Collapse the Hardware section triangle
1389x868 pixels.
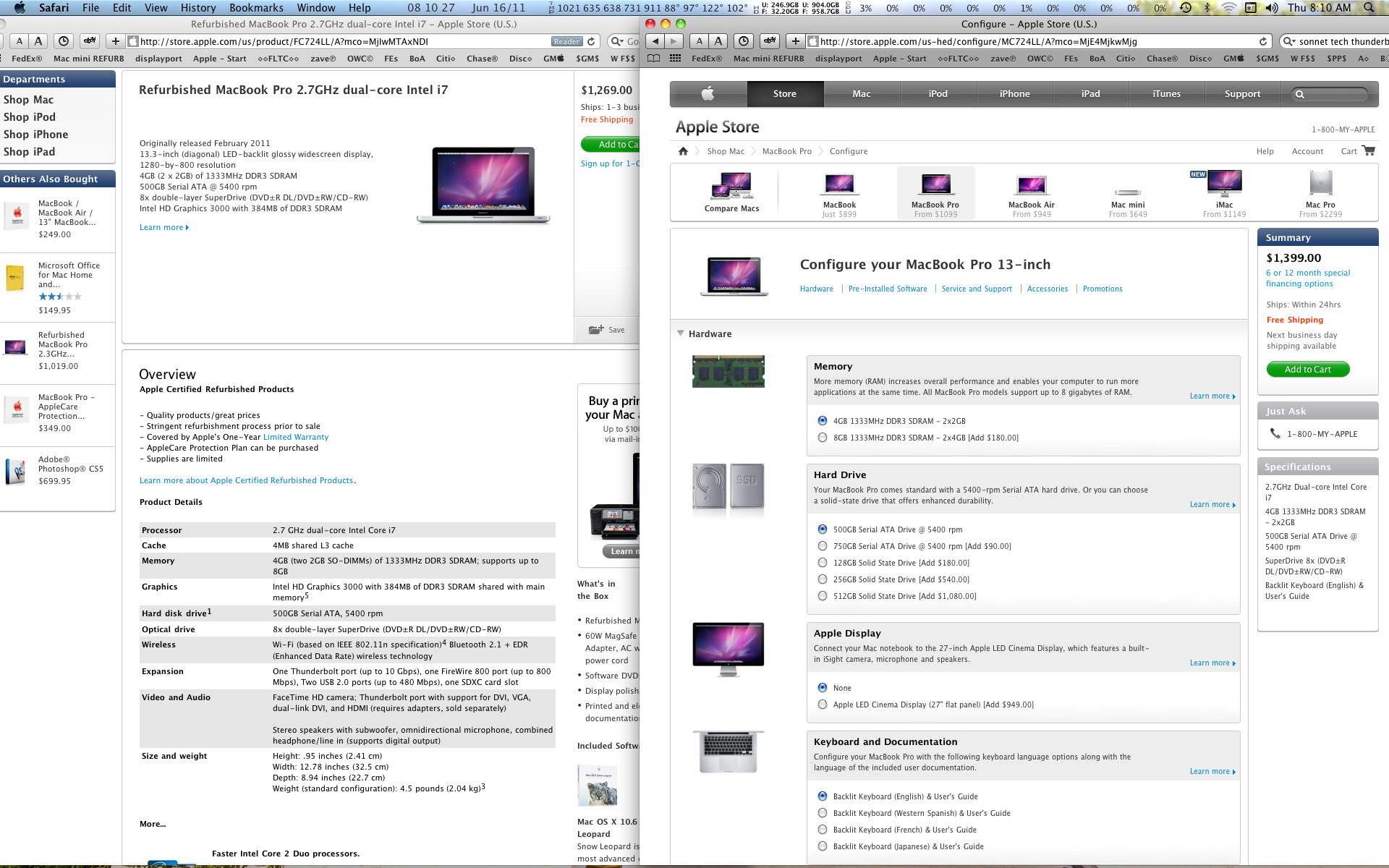(681, 333)
